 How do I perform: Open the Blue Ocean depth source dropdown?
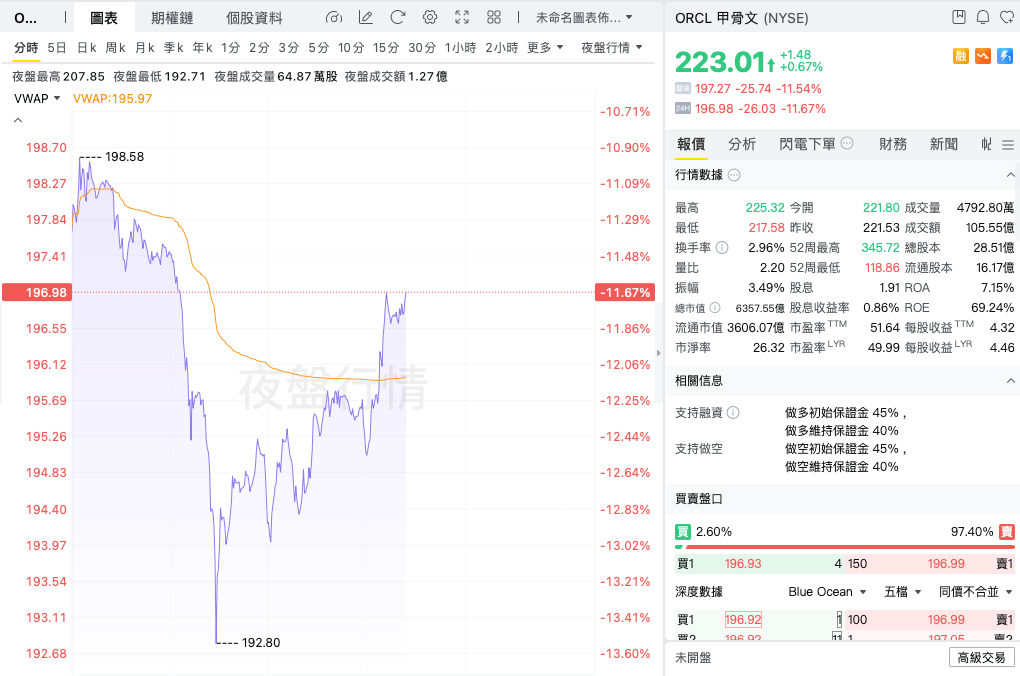(827, 592)
